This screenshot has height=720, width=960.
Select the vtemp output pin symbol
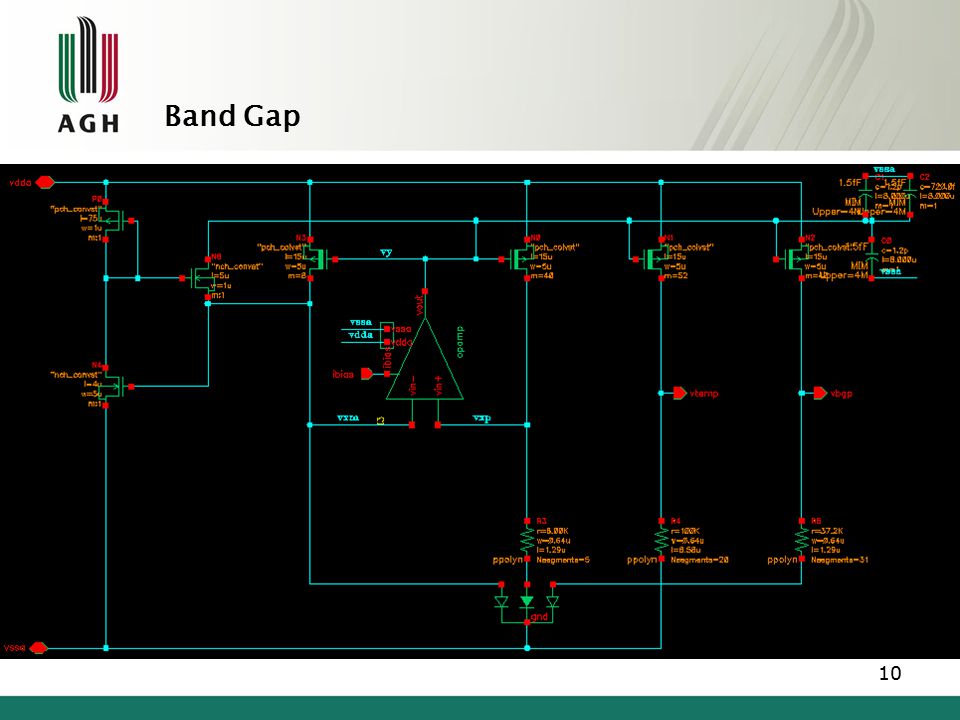click(x=680, y=393)
